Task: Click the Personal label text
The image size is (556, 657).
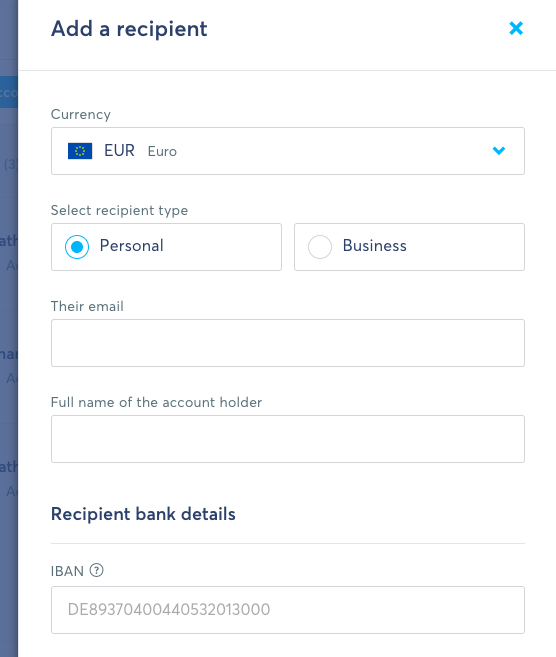Action: 132,246
